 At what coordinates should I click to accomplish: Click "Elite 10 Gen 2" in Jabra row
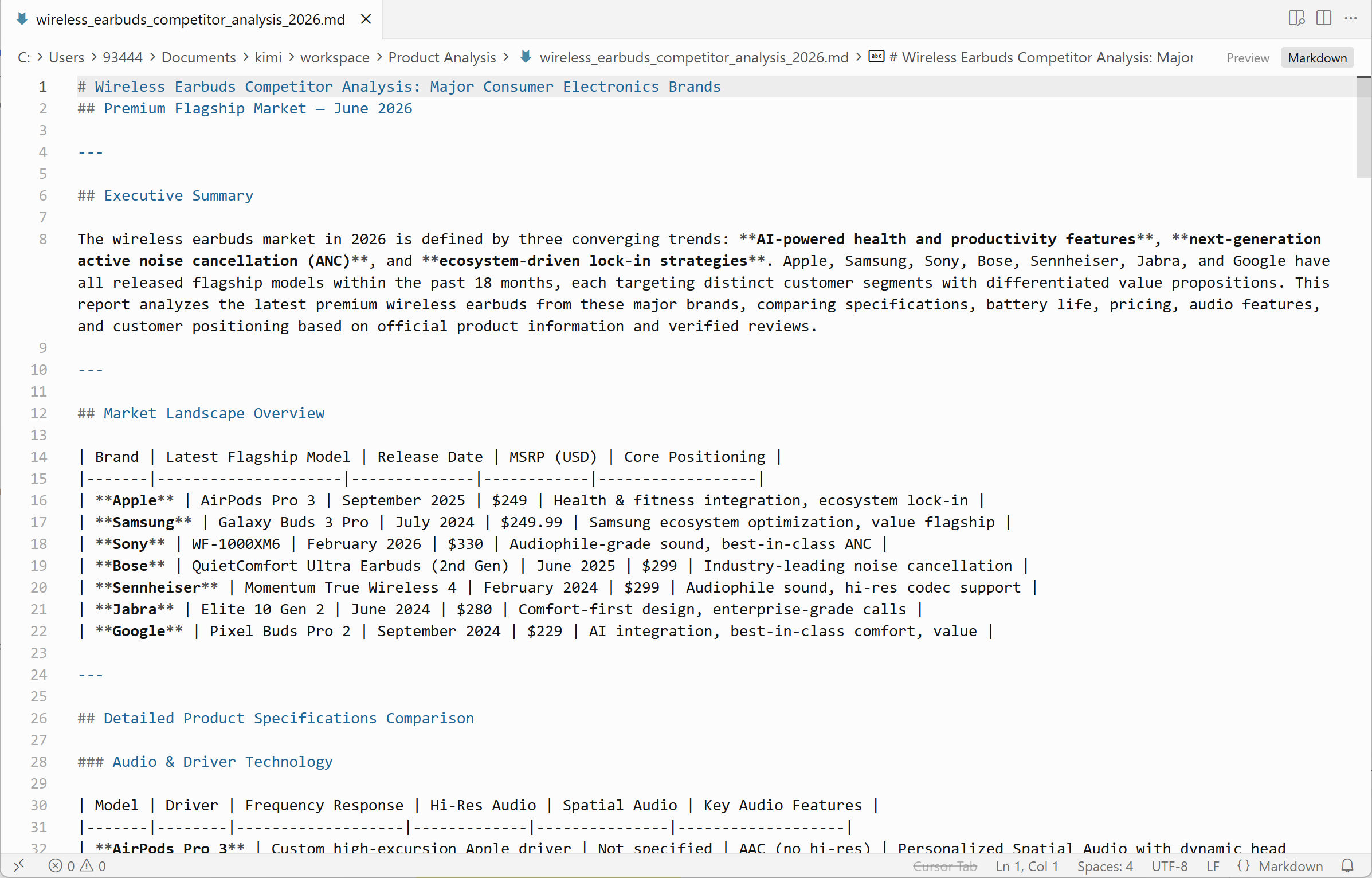pos(262,609)
